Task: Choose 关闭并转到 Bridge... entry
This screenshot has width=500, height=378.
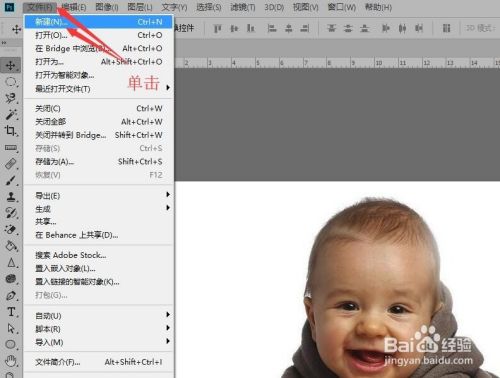Action: coord(99,135)
